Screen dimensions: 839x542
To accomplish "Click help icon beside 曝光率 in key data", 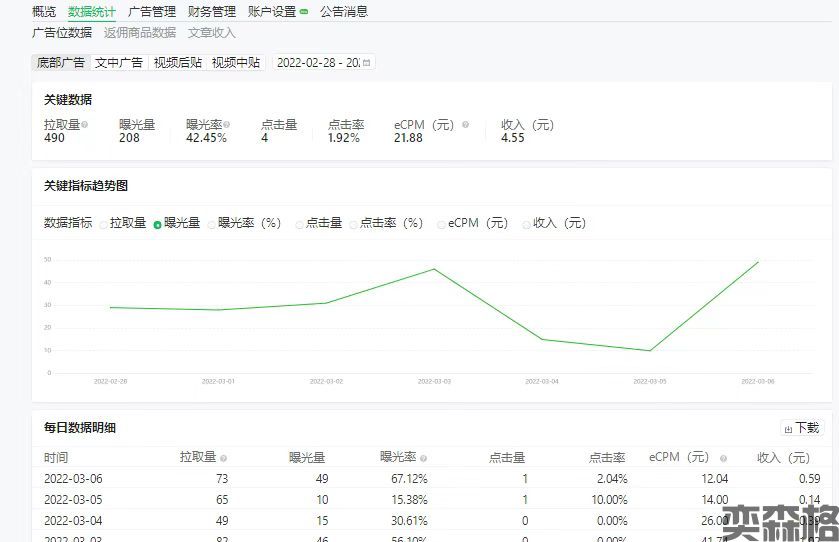I will click(227, 126).
